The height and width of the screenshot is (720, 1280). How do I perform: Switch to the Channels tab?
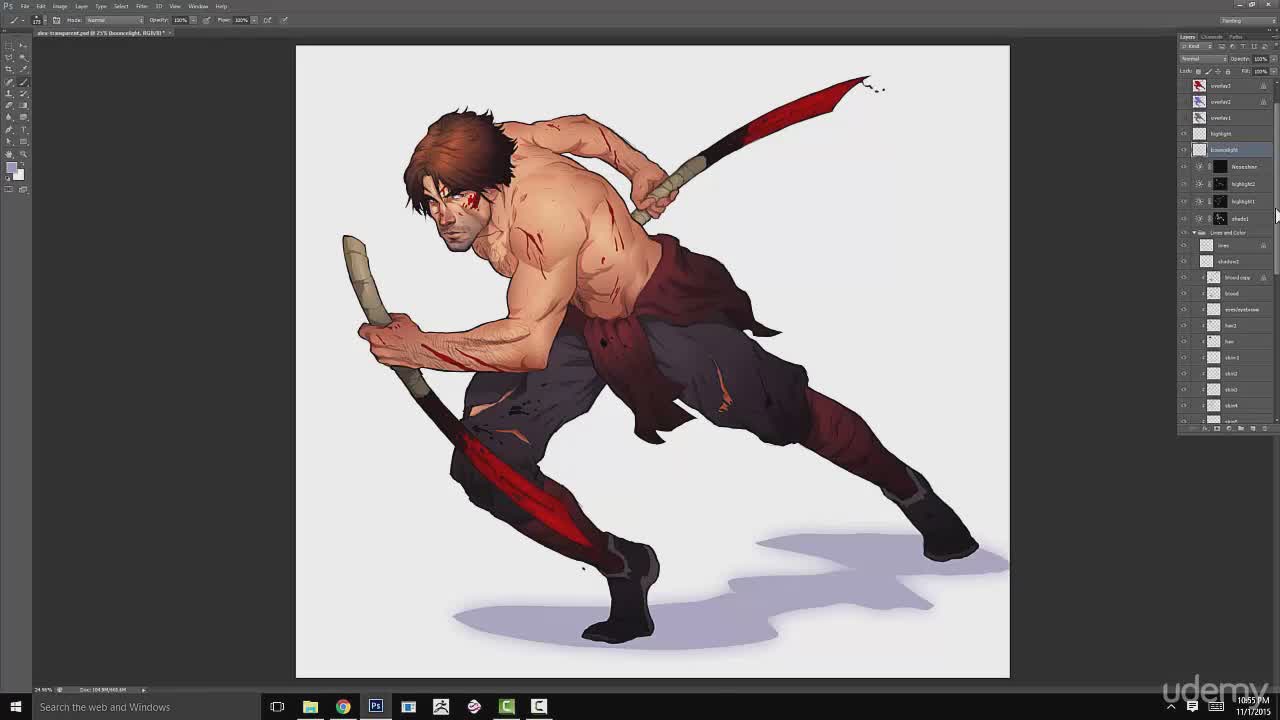(1212, 36)
